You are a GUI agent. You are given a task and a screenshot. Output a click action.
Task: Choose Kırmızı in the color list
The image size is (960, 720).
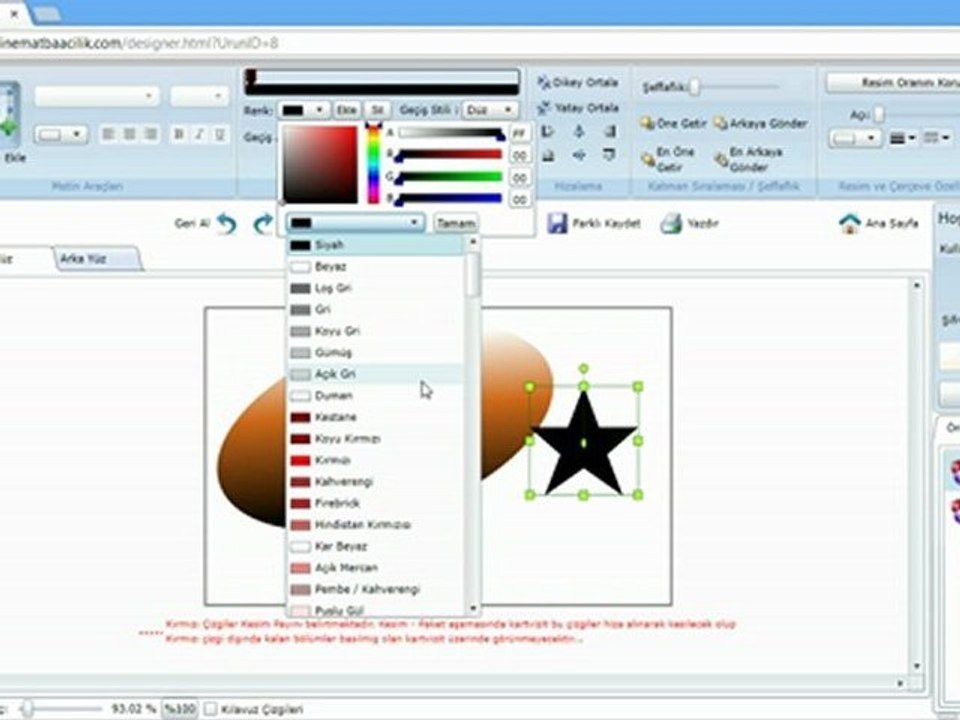click(375, 460)
